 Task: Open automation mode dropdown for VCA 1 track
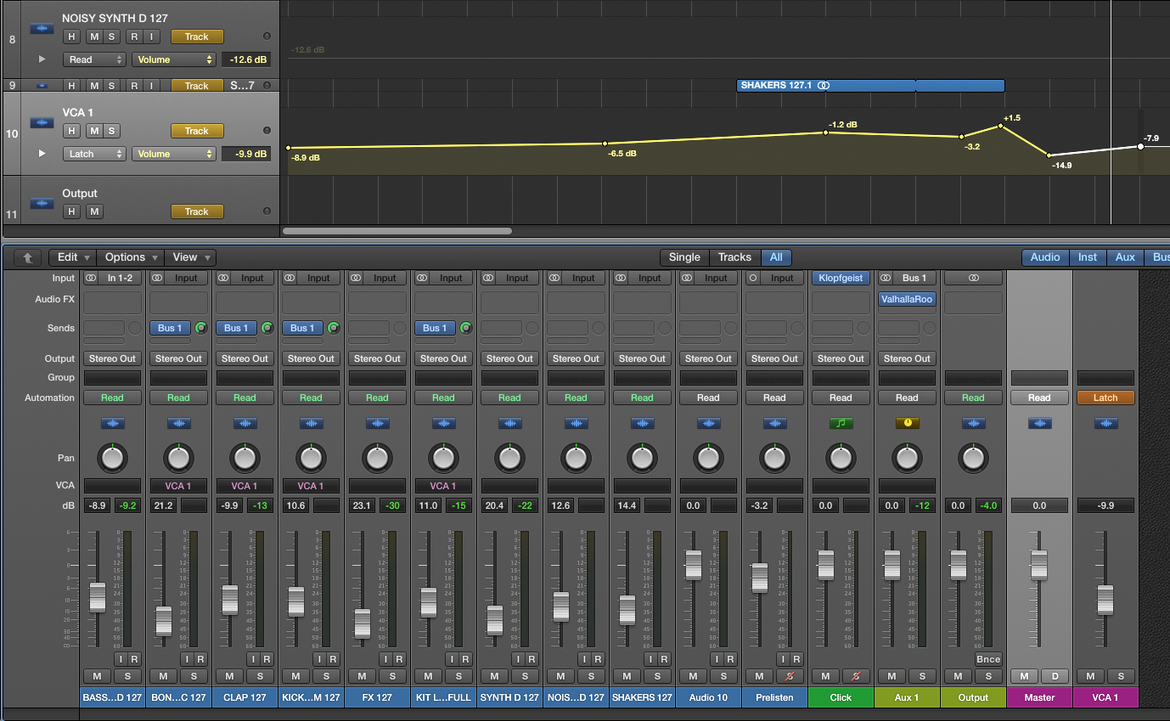94,154
